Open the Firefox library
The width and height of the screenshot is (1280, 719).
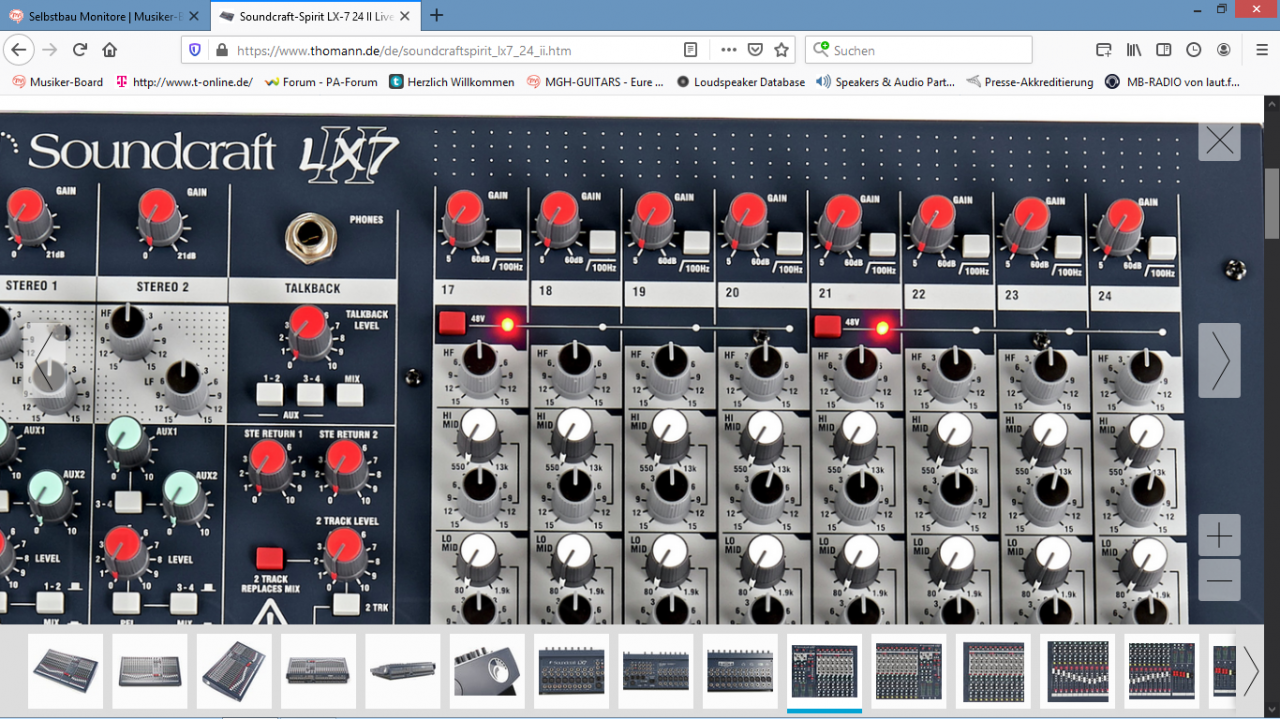[1134, 50]
